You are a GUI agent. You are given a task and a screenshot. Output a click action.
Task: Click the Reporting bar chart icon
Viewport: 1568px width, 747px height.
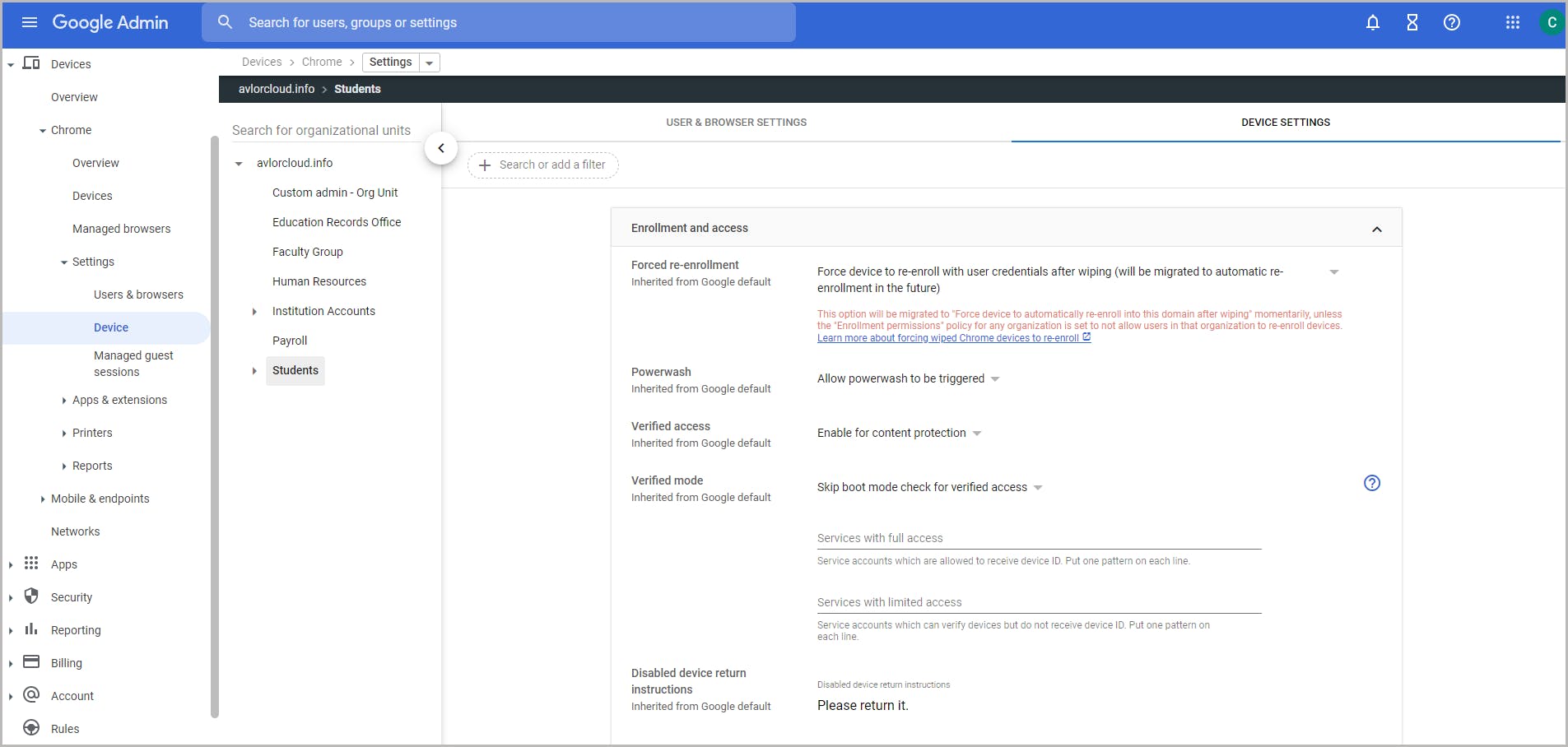[x=31, y=629]
